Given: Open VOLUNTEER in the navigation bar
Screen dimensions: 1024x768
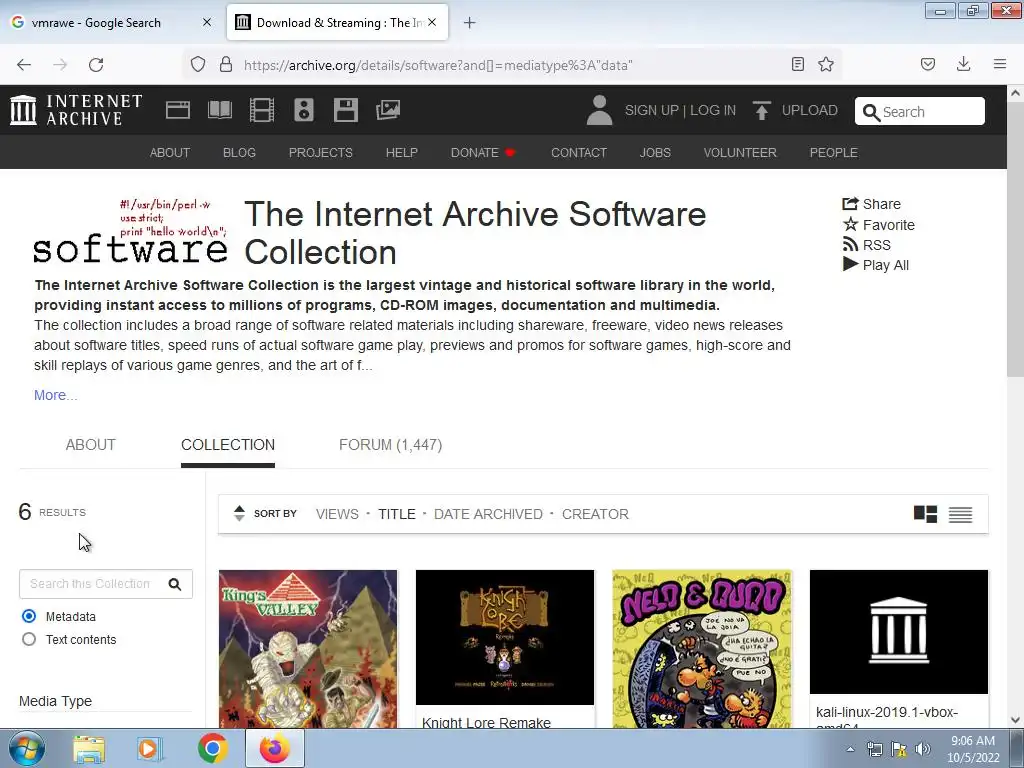Looking at the screenshot, I should (x=740, y=152).
